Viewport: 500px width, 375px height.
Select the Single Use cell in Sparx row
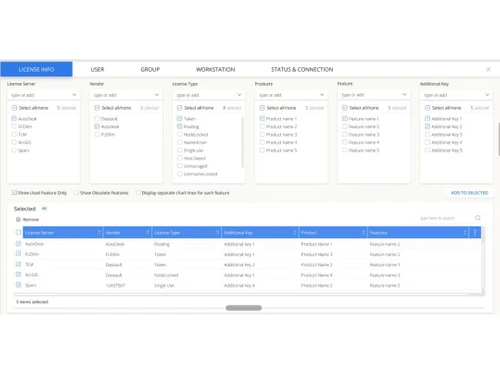point(164,286)
